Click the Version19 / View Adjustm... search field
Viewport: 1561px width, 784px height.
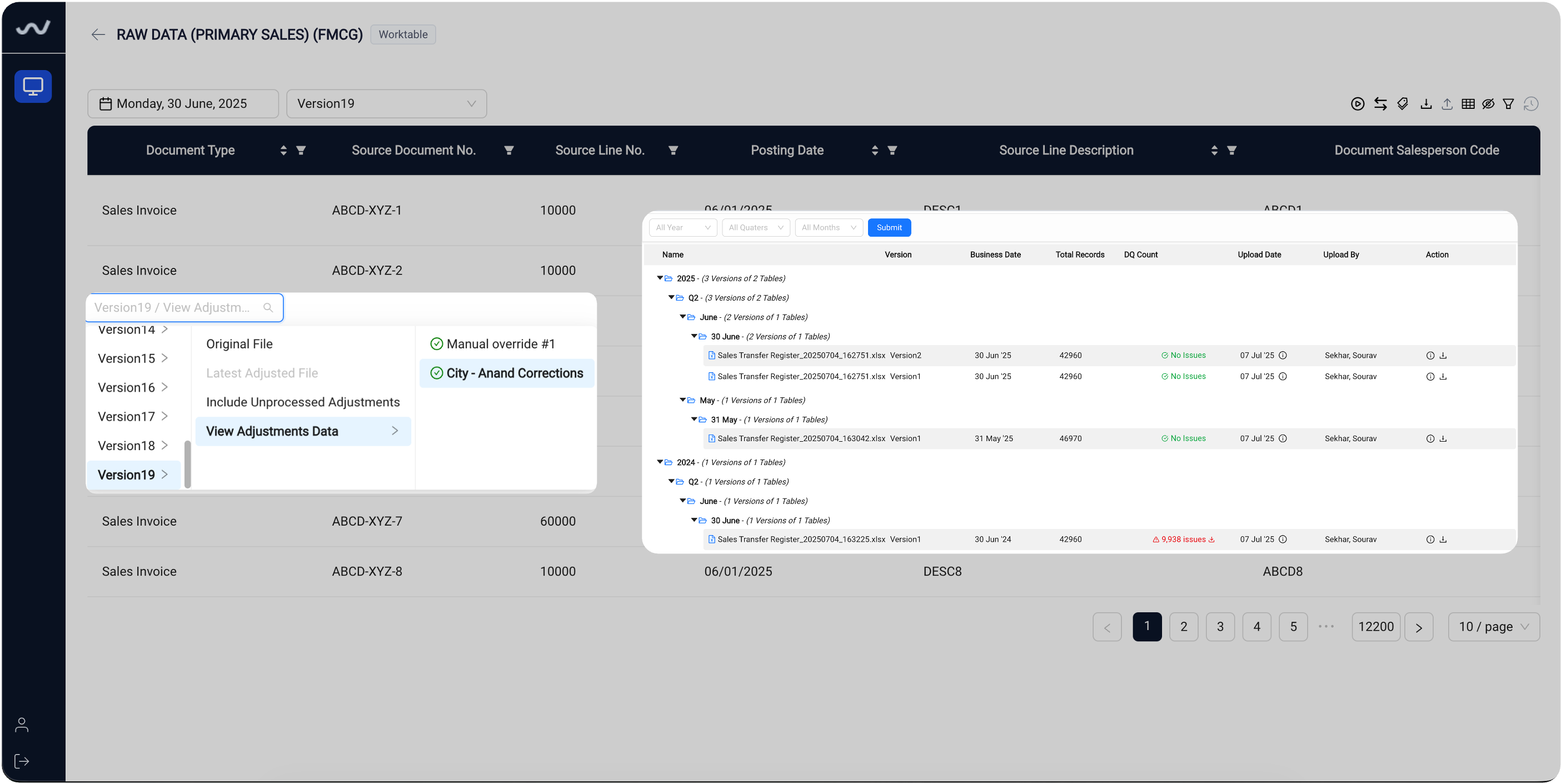(x=185, y=308)
